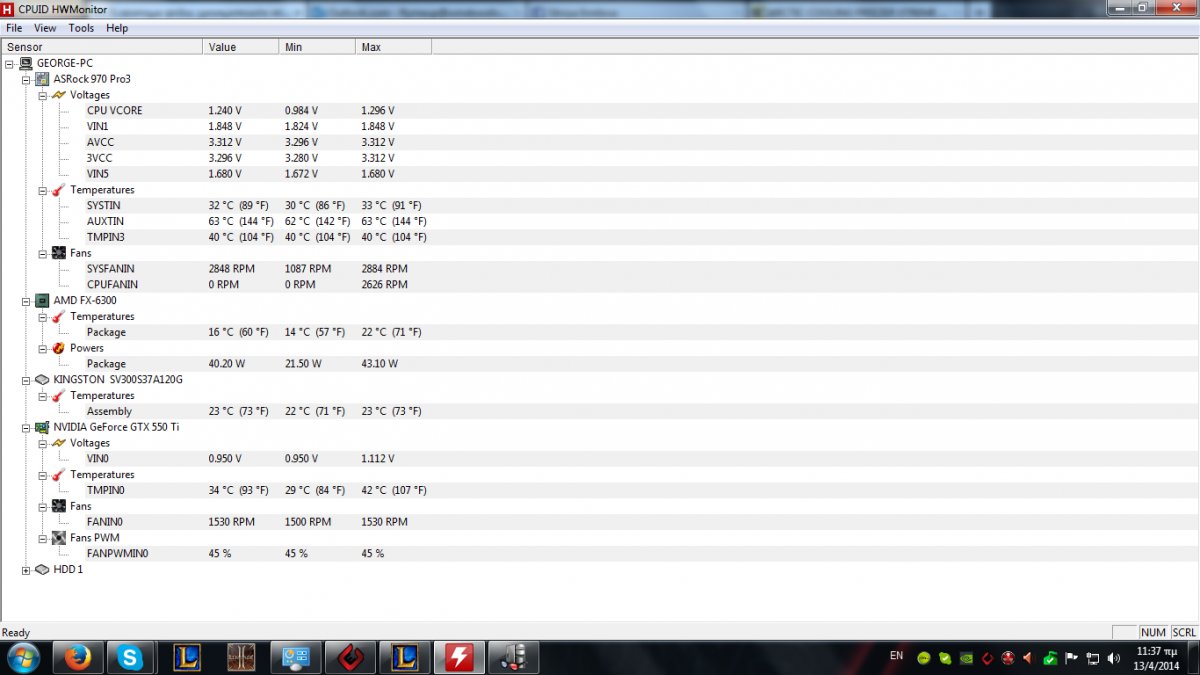
Task: Click the 40.20 W power value
Action: coord(225,364)
